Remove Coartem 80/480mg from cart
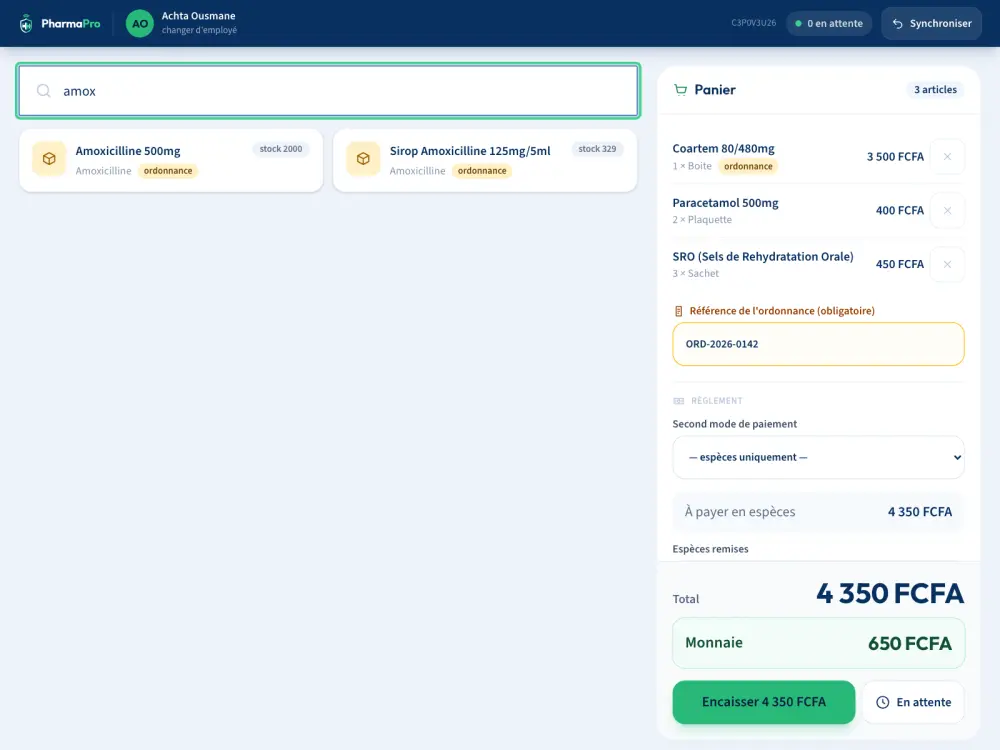The height and width of the screenshot is (750, 1000). (947, 156)
